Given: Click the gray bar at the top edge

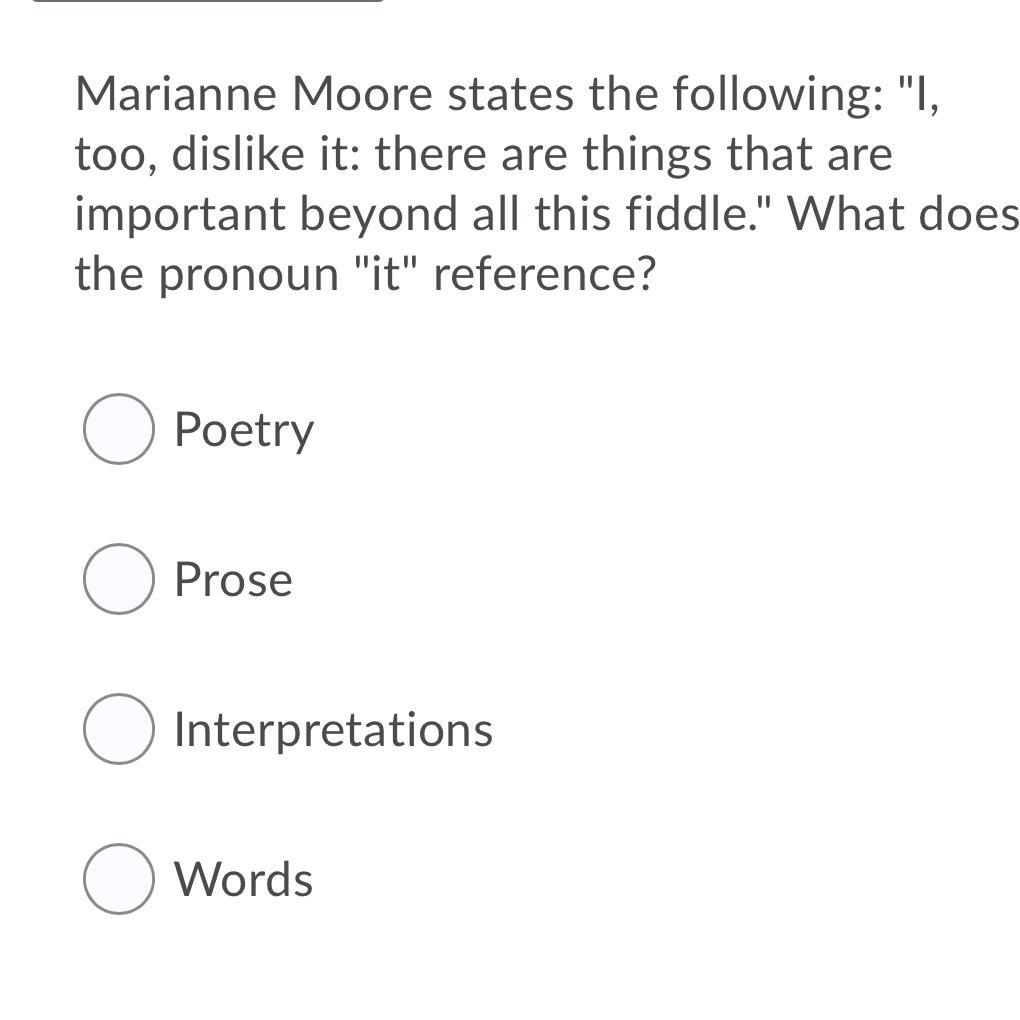Looking at the screenshot, I should point(208,1).
